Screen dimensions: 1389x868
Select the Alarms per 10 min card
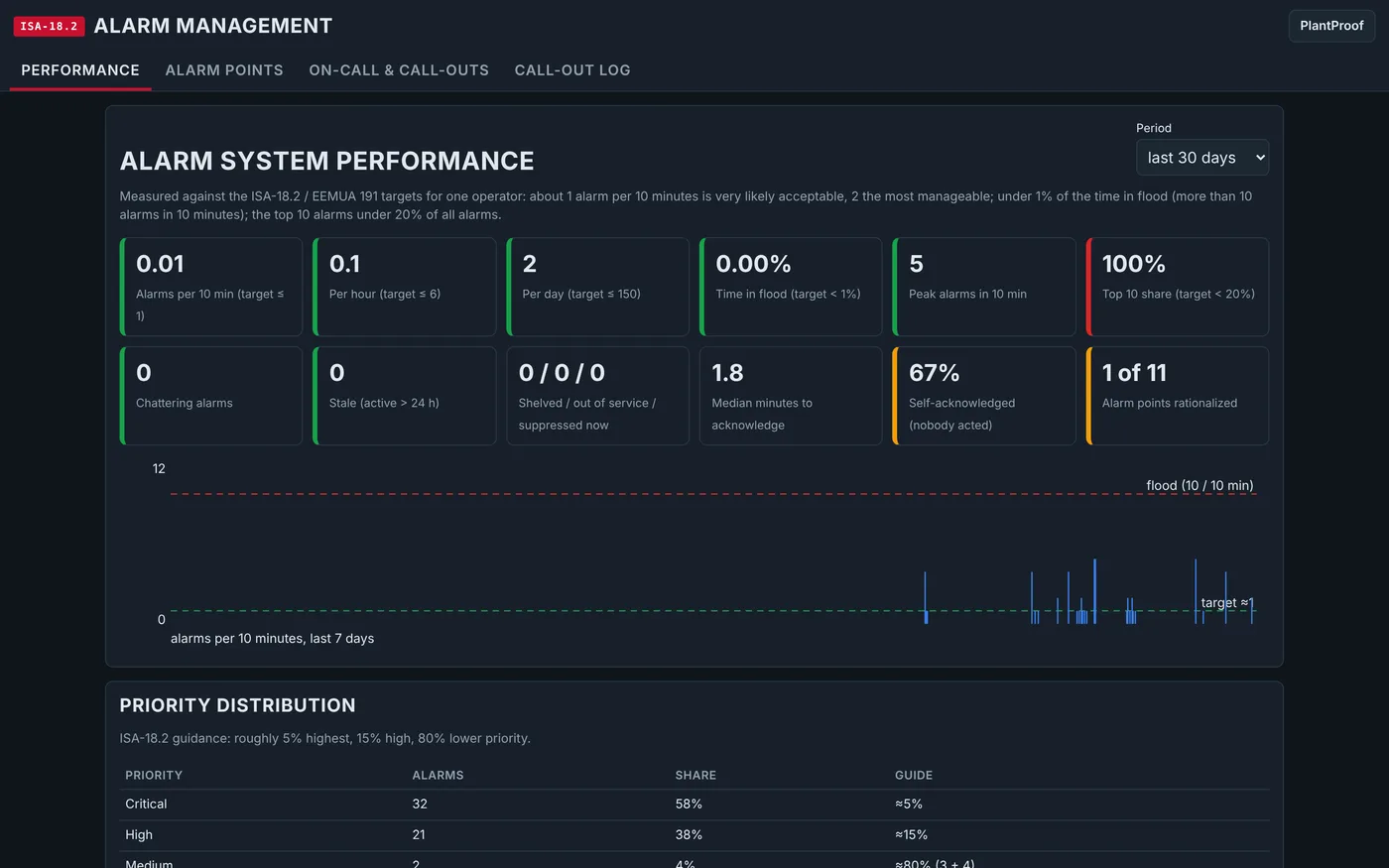211,287
